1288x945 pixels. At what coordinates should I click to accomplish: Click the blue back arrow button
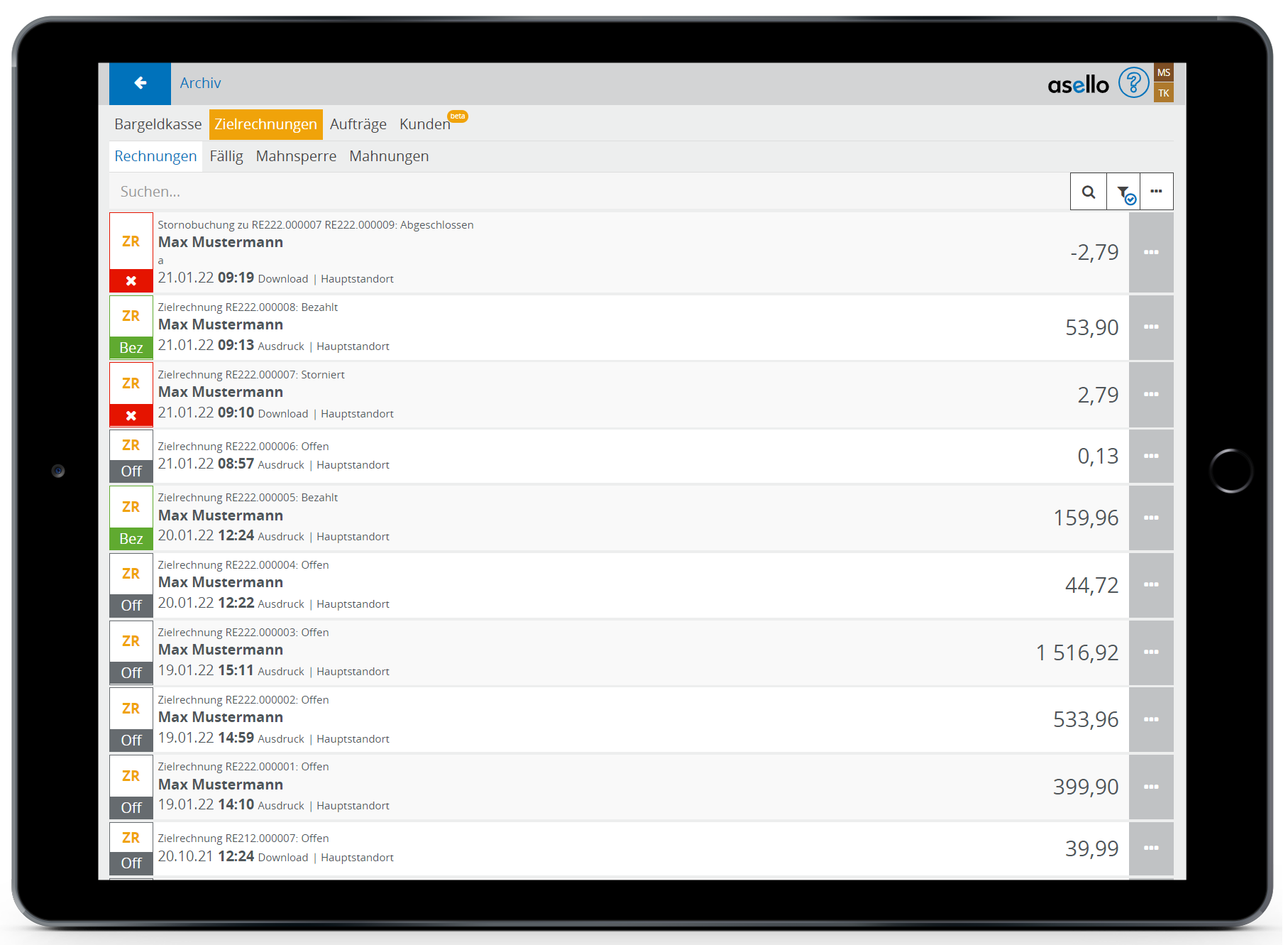click(x=140, y=83)
